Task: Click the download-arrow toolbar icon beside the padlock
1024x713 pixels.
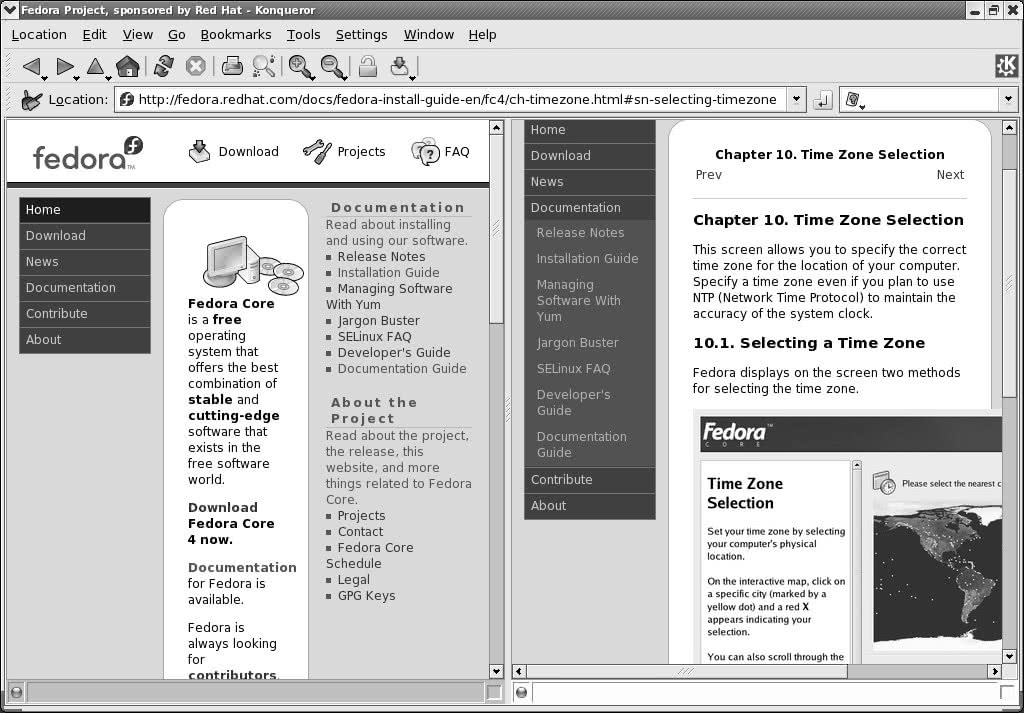Action: tap(399, 66)
